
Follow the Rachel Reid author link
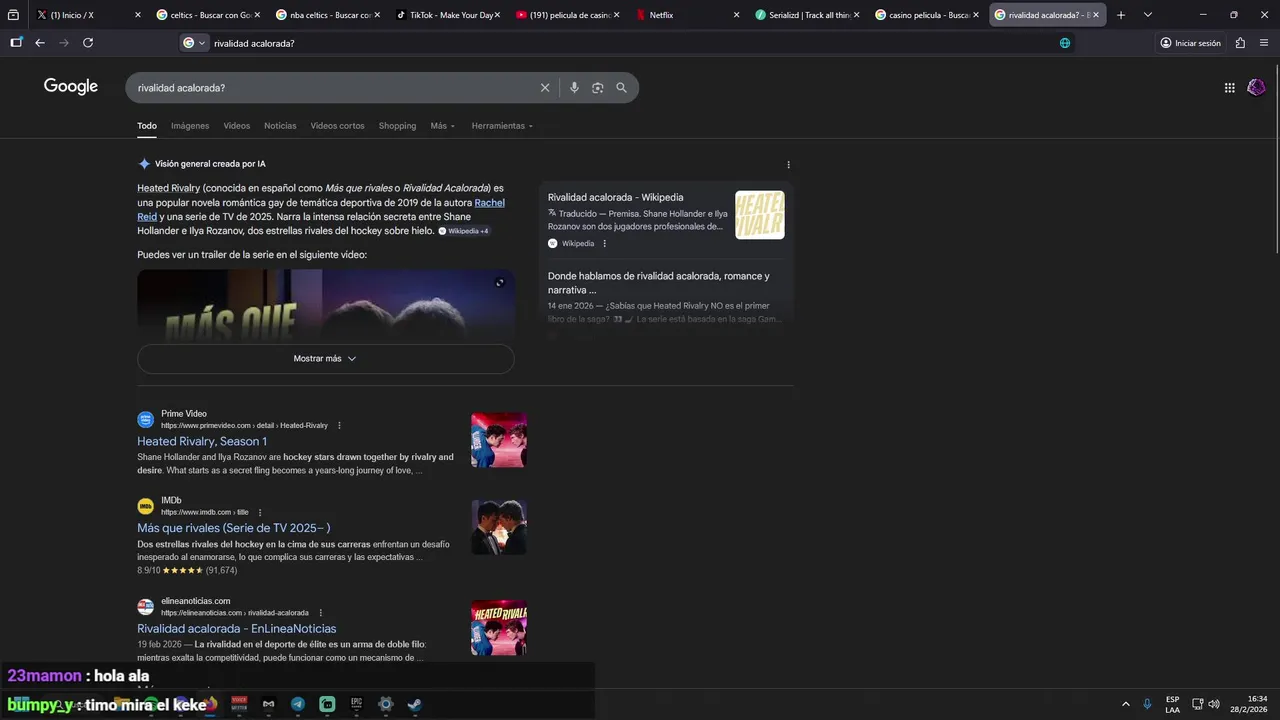point(489,203)
